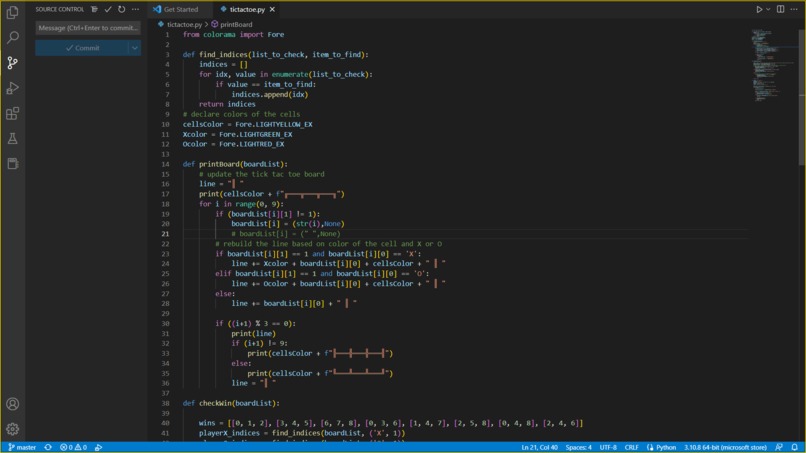This screenshot has width=806, height=453.
Task: Open the Testing flask view
Action: coord(12,138)
